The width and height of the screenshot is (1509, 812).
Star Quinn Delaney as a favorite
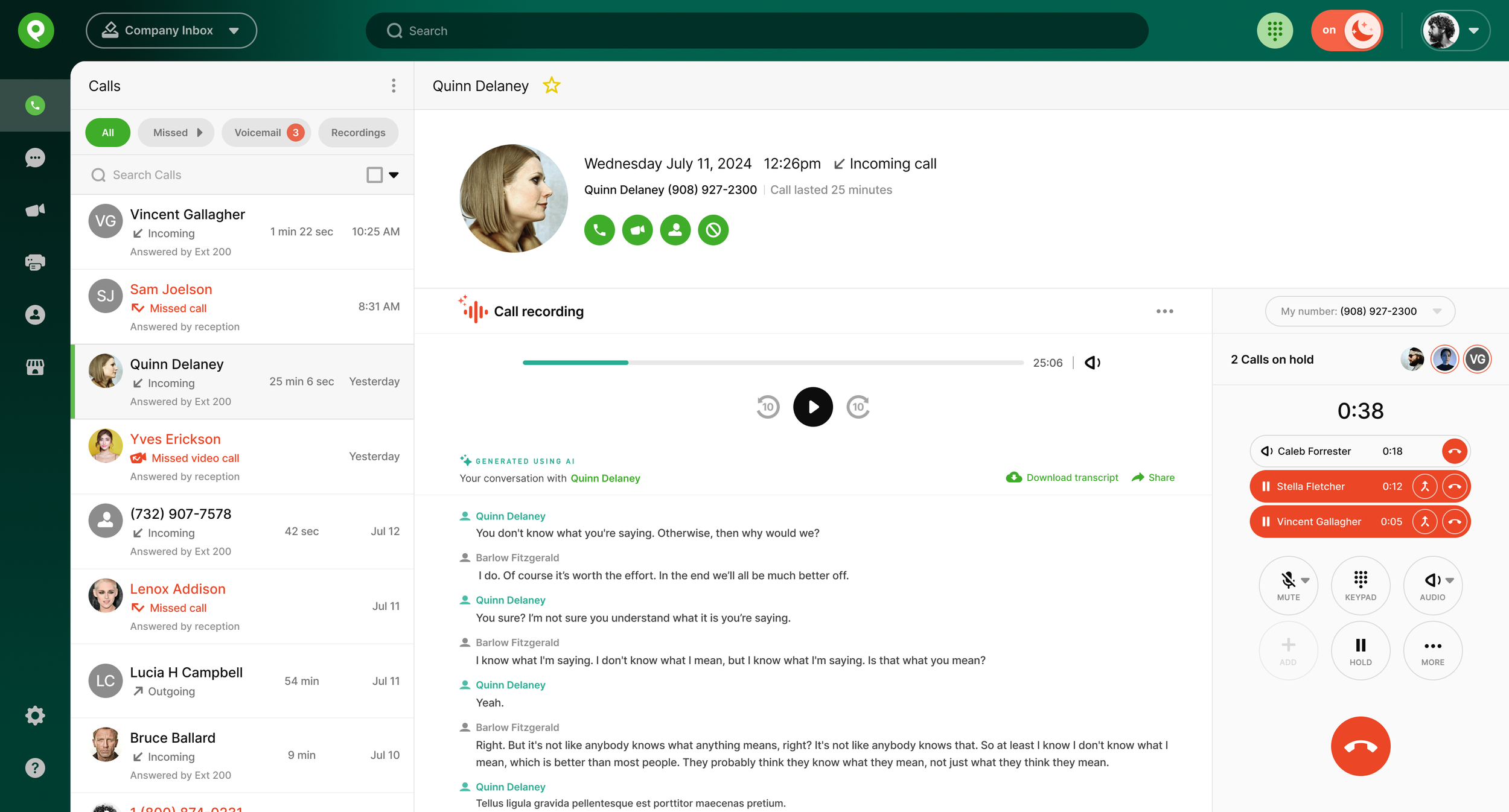(551, 86)
